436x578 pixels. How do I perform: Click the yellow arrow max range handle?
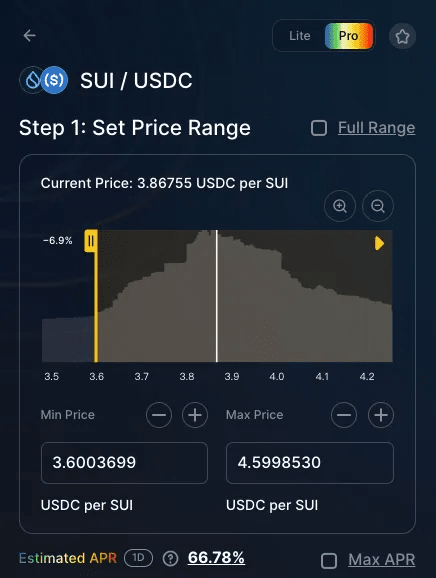click(379, 243)
